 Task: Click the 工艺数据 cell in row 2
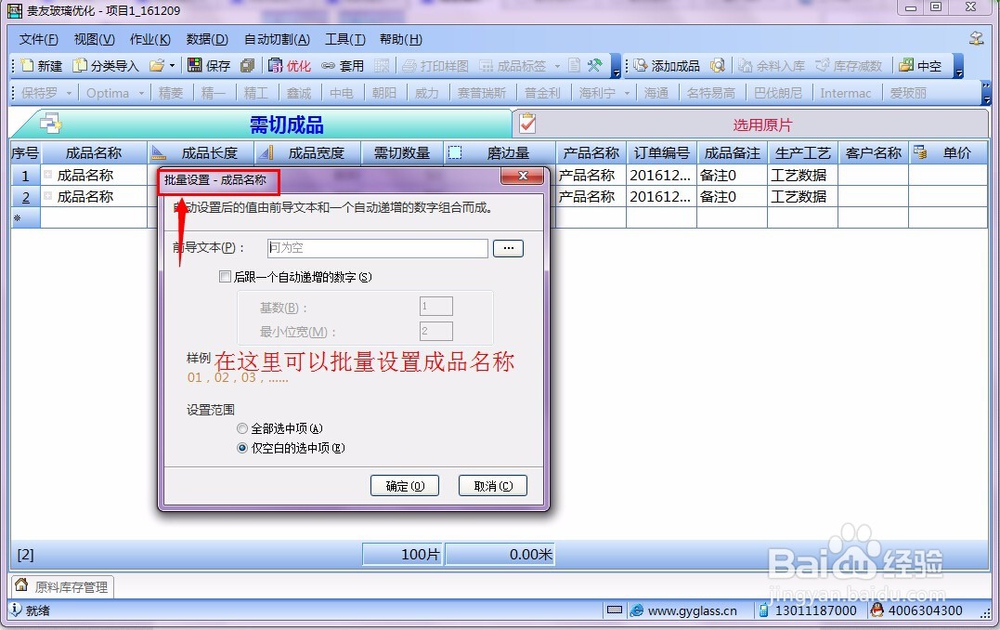(802, 196)
